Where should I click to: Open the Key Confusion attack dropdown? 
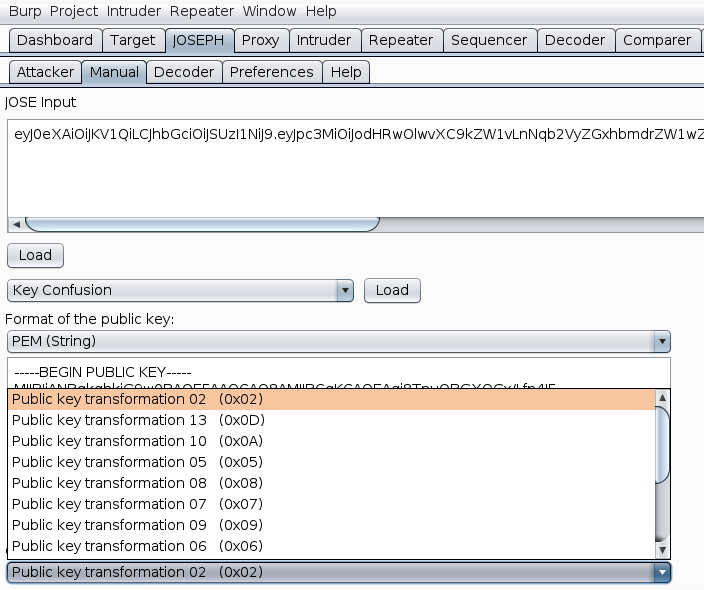180,291
